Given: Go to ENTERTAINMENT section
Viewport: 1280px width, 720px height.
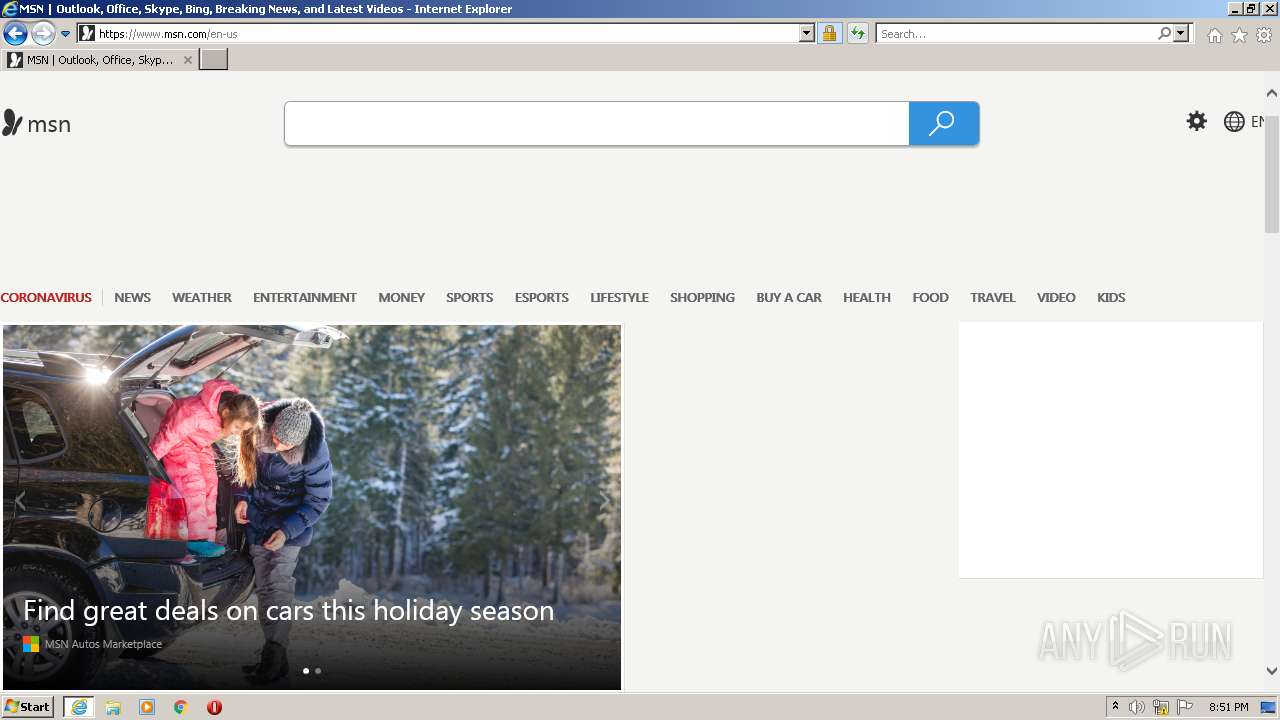Looking at the screenshot, I should point(305,297).
